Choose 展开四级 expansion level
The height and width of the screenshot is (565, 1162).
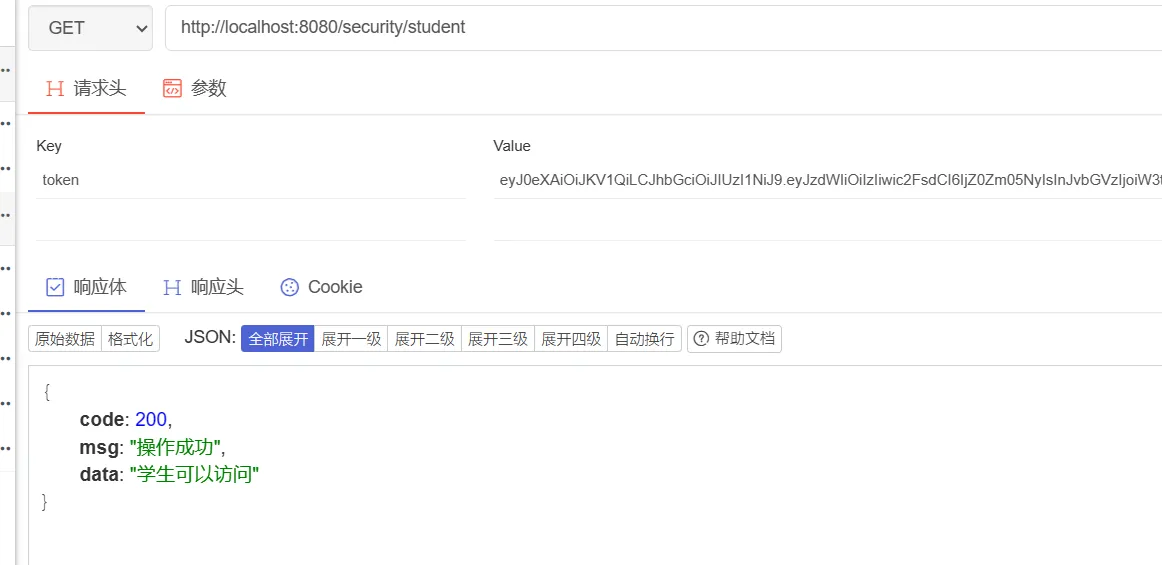(571, 339)
